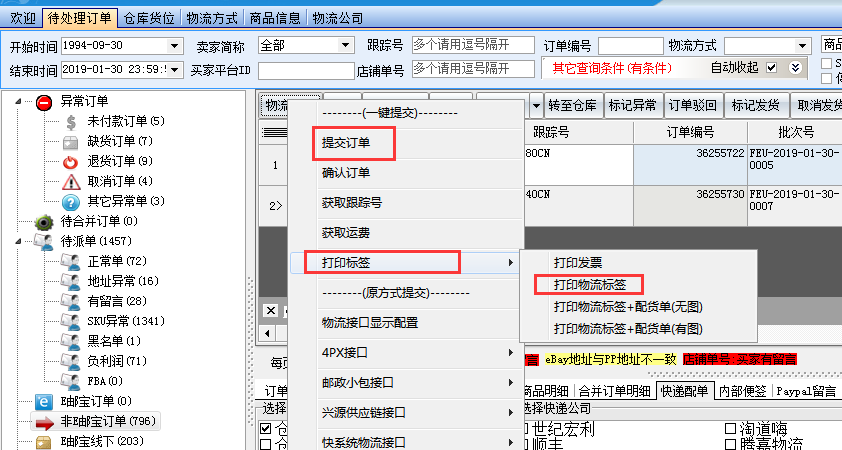Click the red arrow icon beside 非E邮宝订单
The height and width of the screenshot is (450, 842).
coord(44,422)
